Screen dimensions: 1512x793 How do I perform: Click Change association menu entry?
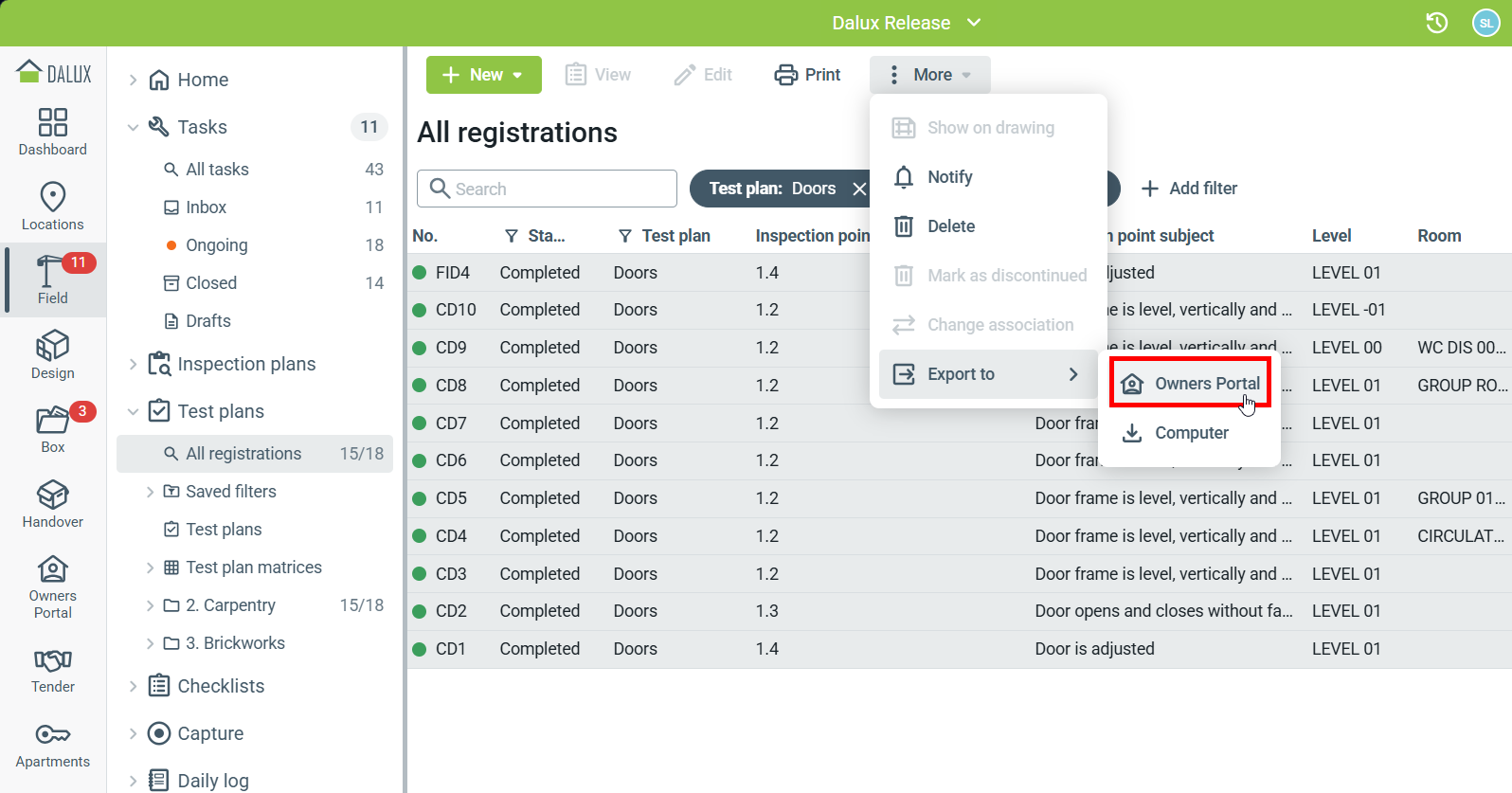(x=988, y=325)
